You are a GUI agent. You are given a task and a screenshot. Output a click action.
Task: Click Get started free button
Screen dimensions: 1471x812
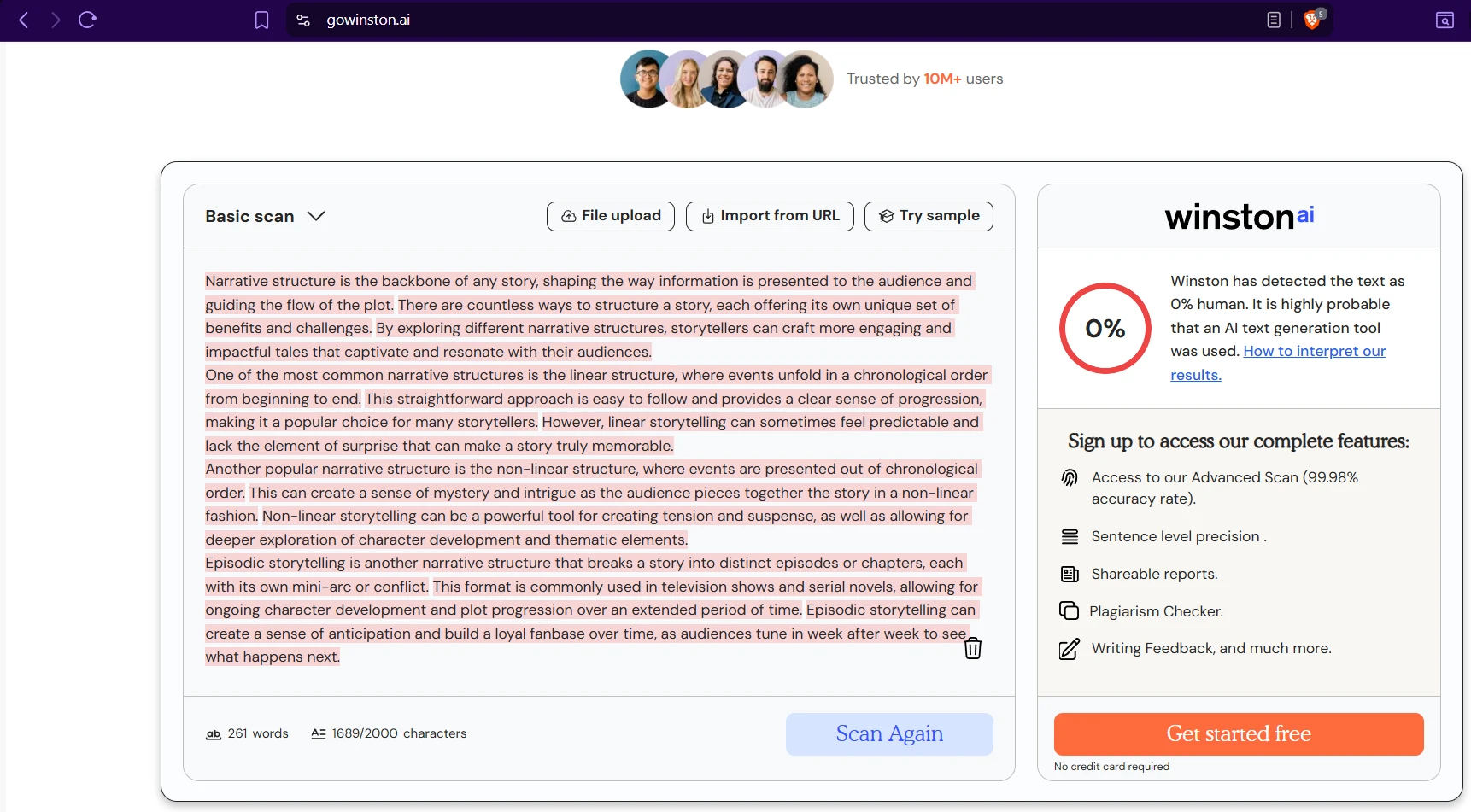1238,734
